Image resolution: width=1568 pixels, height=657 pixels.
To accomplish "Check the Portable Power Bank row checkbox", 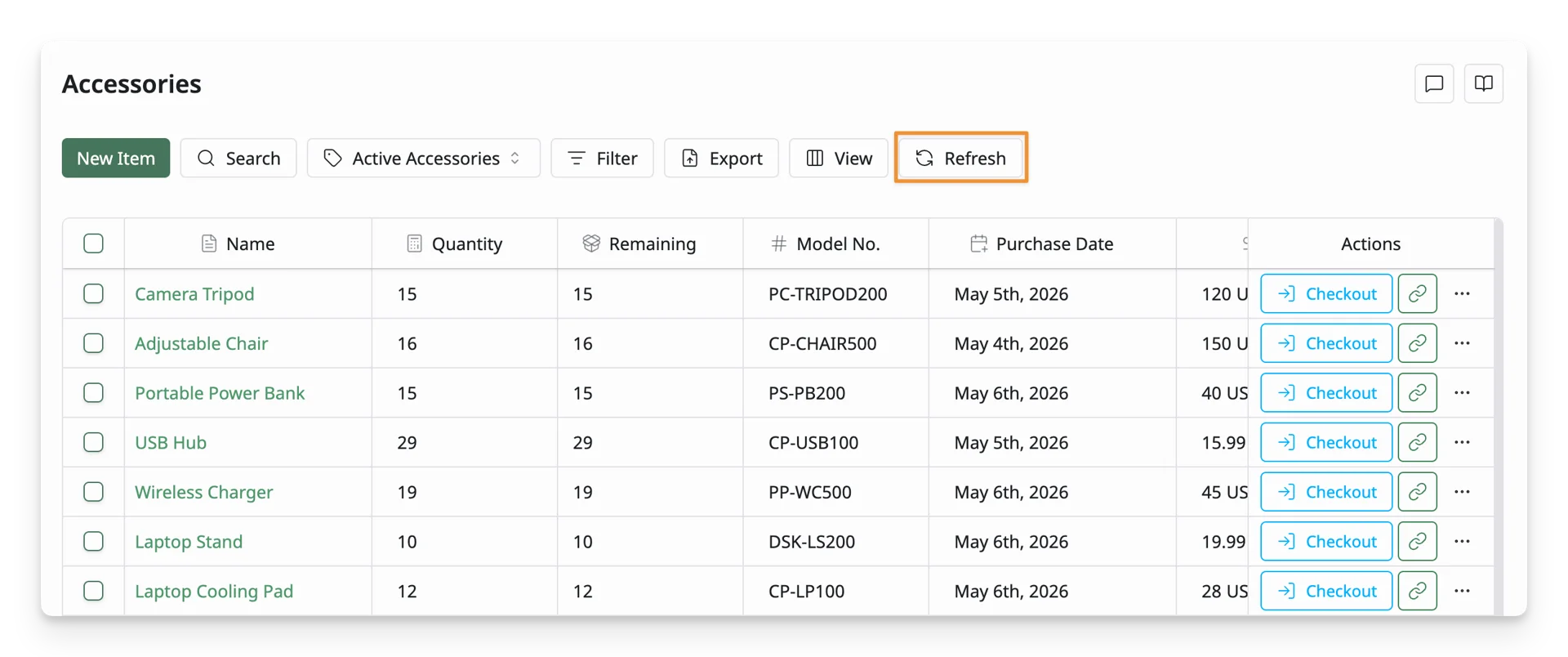I will pyautogui.click(x=93, y=393).
